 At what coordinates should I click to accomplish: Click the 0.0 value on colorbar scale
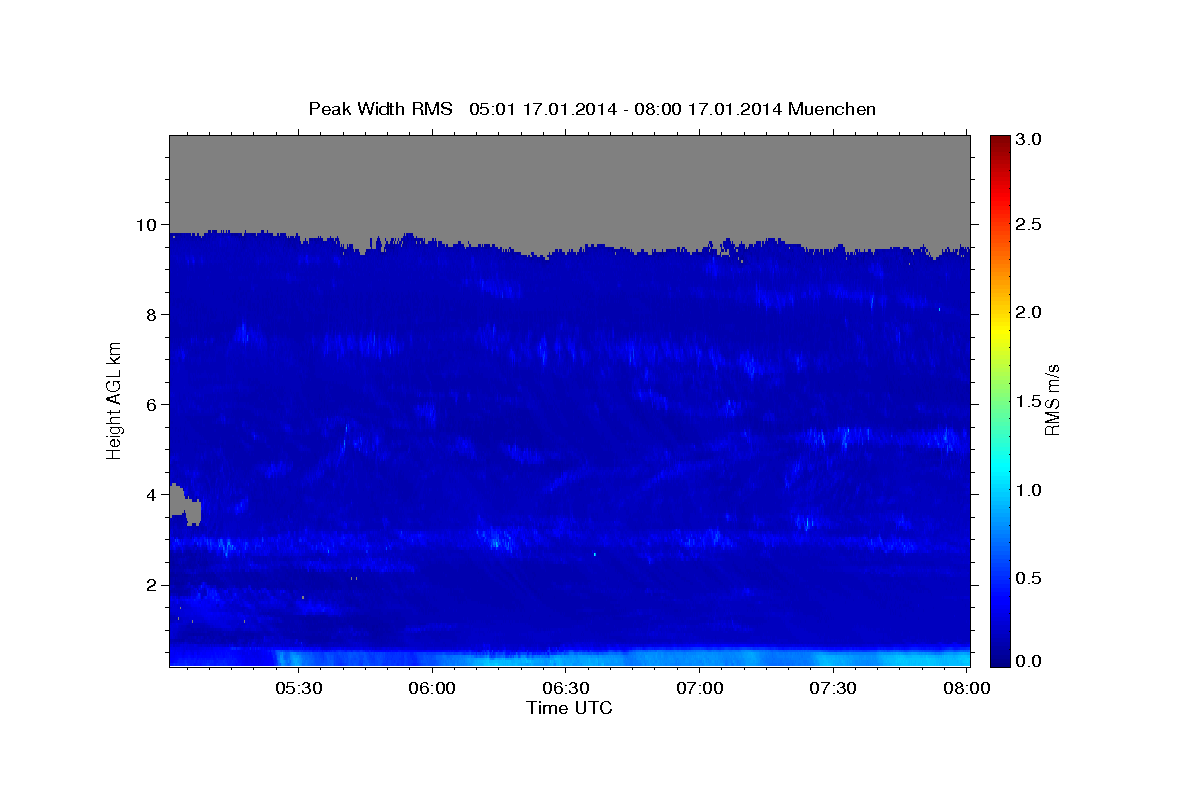pyautogui.click(x=1030, y=661)
